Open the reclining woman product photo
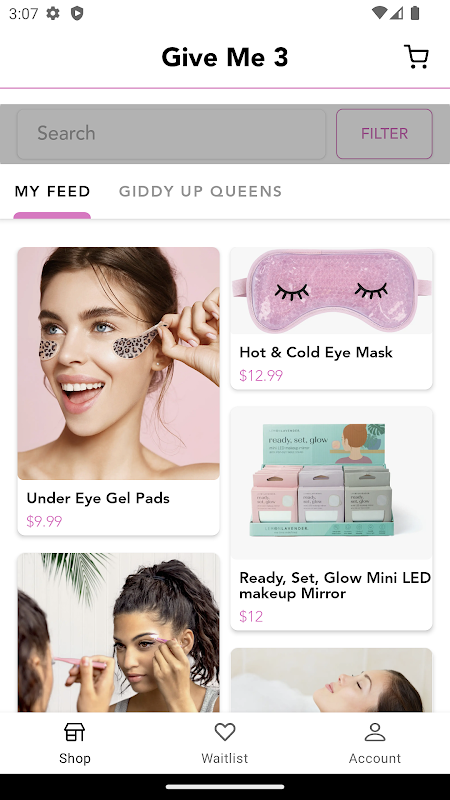 331,680
